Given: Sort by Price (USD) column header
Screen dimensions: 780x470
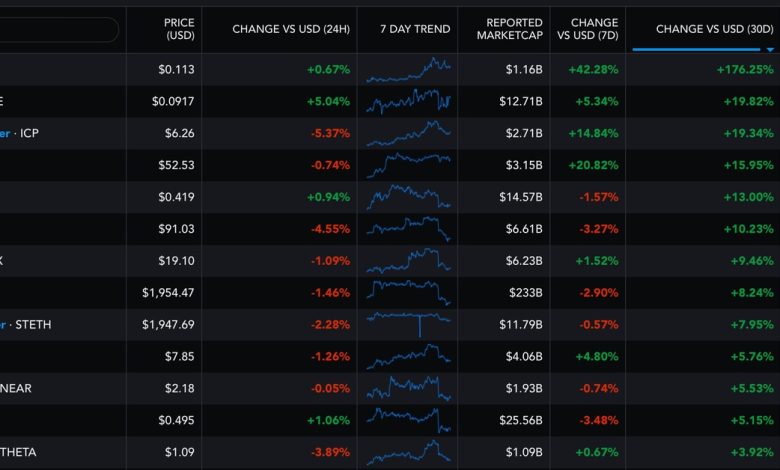Looking at the screenshot, I should 180,29.
